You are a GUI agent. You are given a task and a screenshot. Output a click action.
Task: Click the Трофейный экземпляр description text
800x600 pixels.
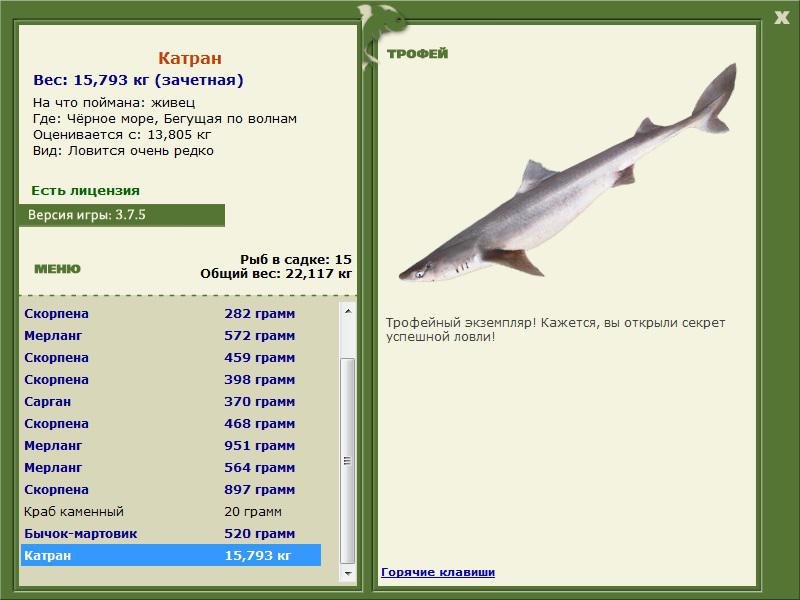555,330
